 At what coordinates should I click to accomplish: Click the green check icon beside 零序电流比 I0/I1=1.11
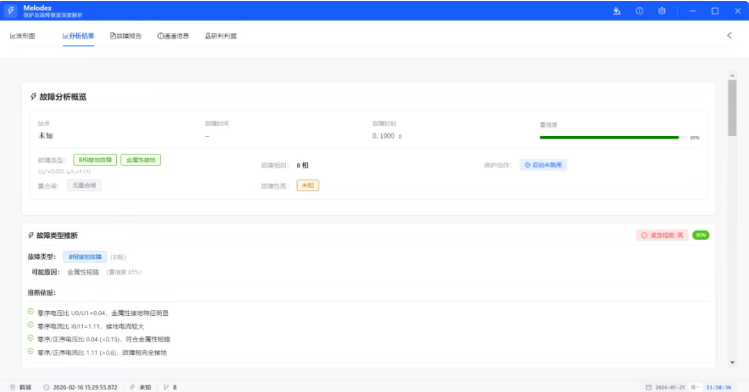31,325
